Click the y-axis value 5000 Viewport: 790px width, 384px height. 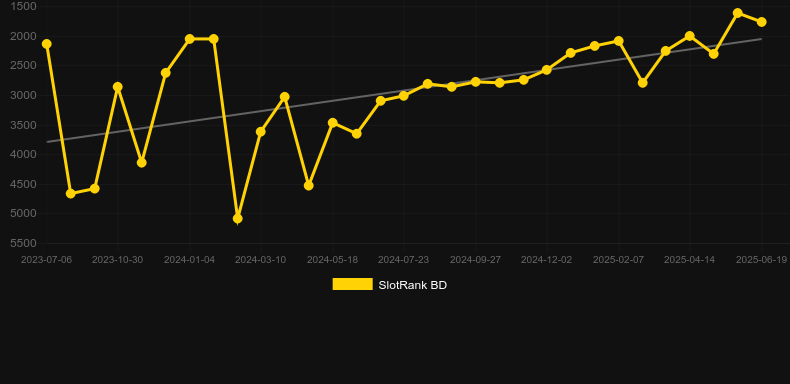pyautogui.click(x=24, y=214)
